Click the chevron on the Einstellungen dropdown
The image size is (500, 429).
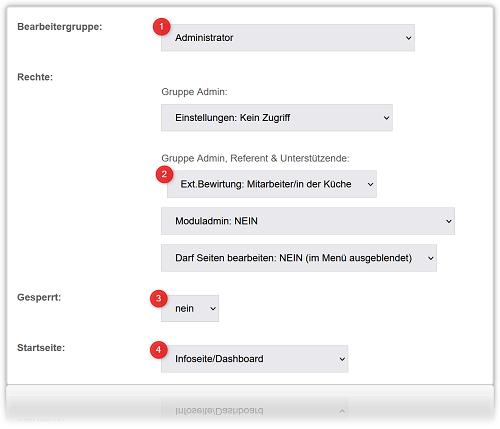386,118
